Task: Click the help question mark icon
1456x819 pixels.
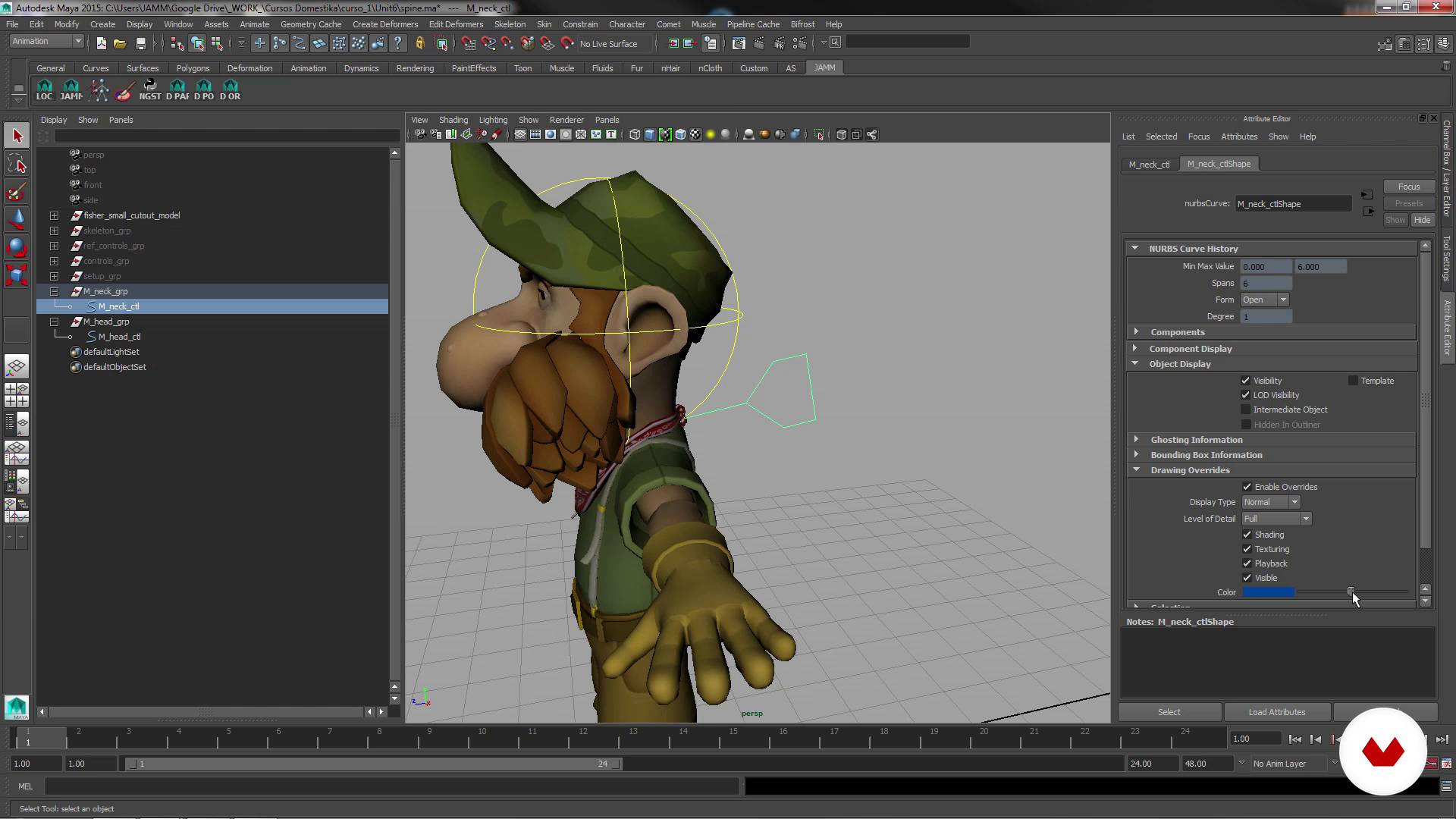Action: click(397, 43)
